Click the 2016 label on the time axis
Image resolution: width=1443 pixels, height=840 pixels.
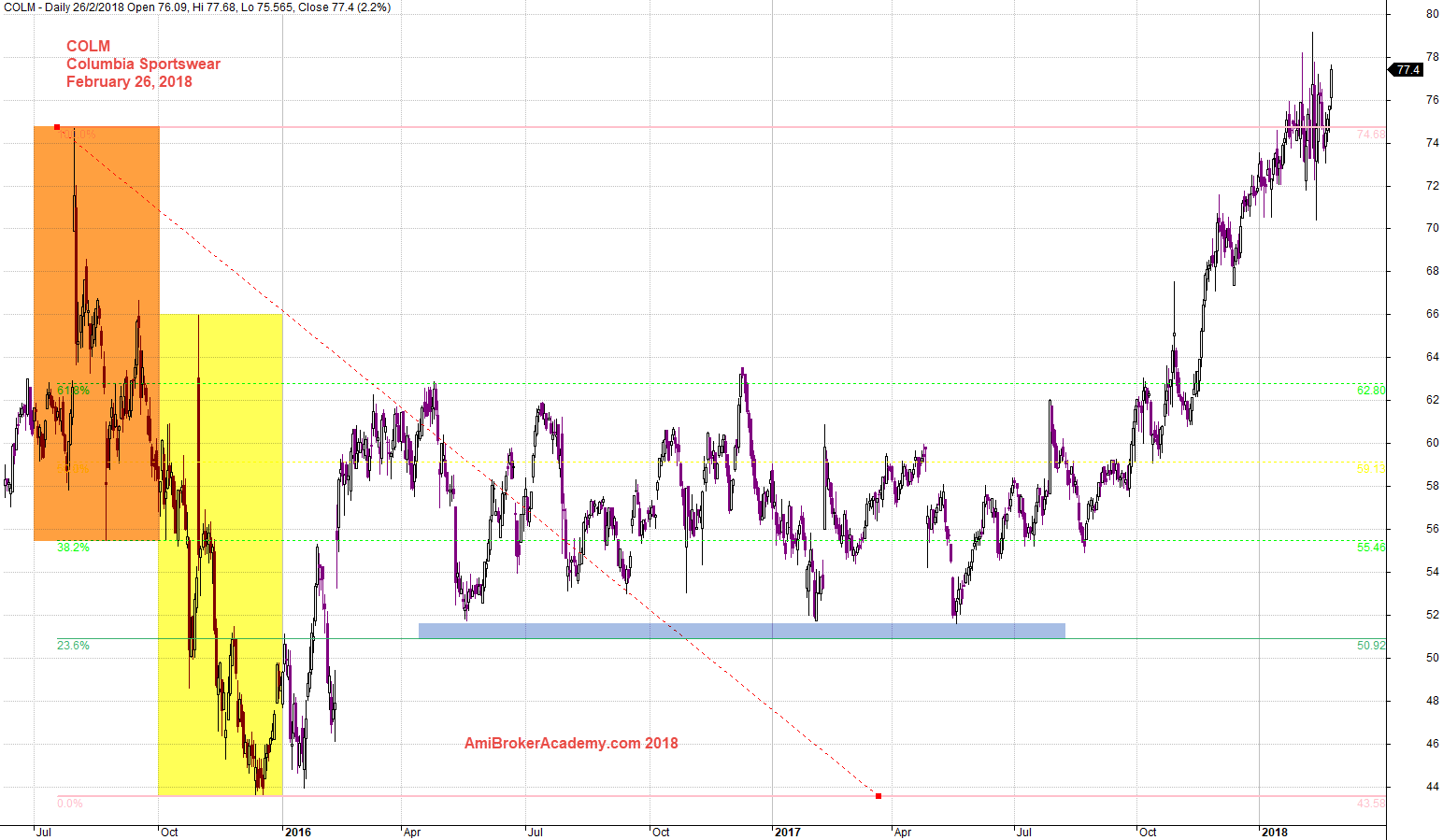(298, 832)
